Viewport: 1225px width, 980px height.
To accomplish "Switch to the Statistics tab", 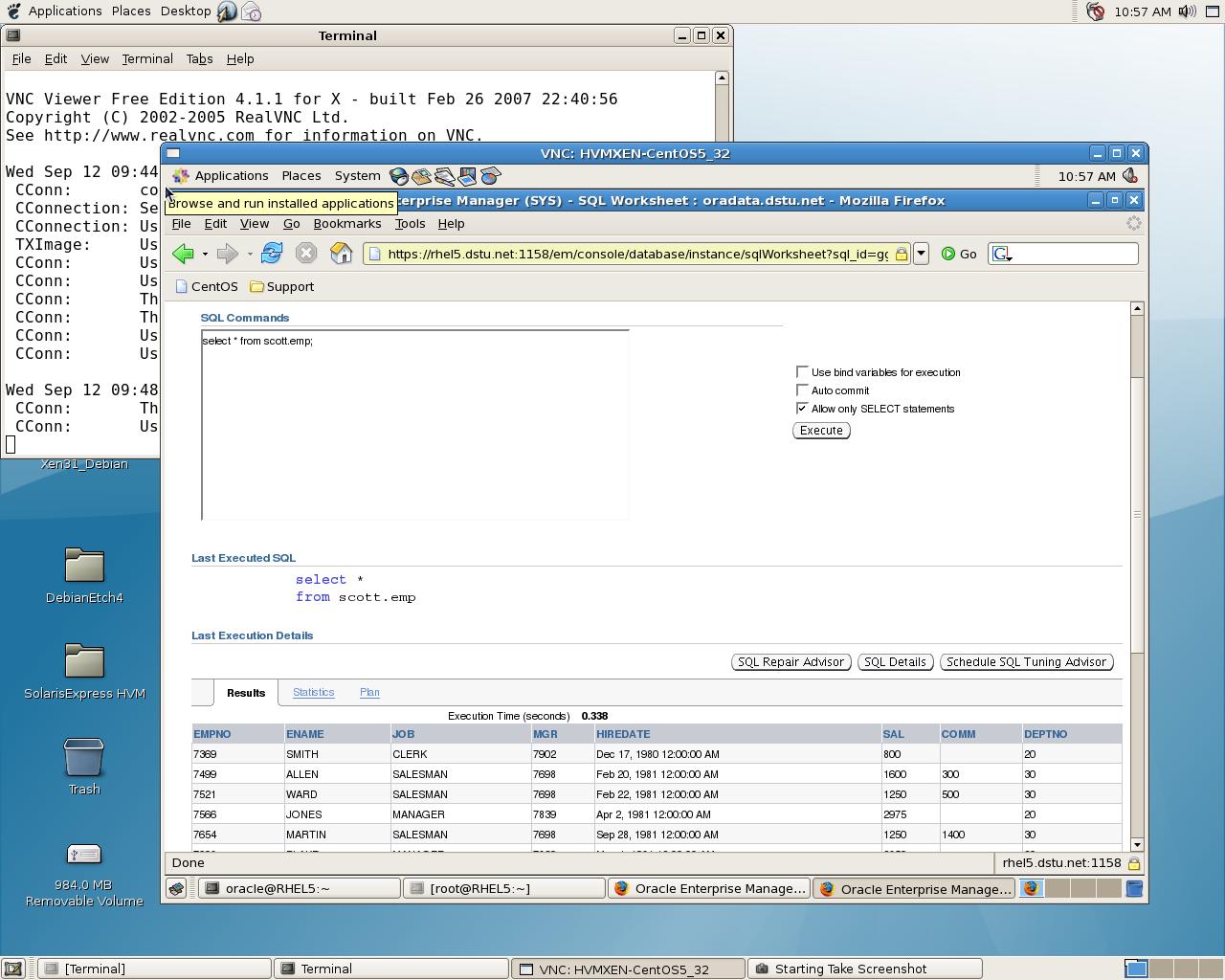I will click(313, 693).
